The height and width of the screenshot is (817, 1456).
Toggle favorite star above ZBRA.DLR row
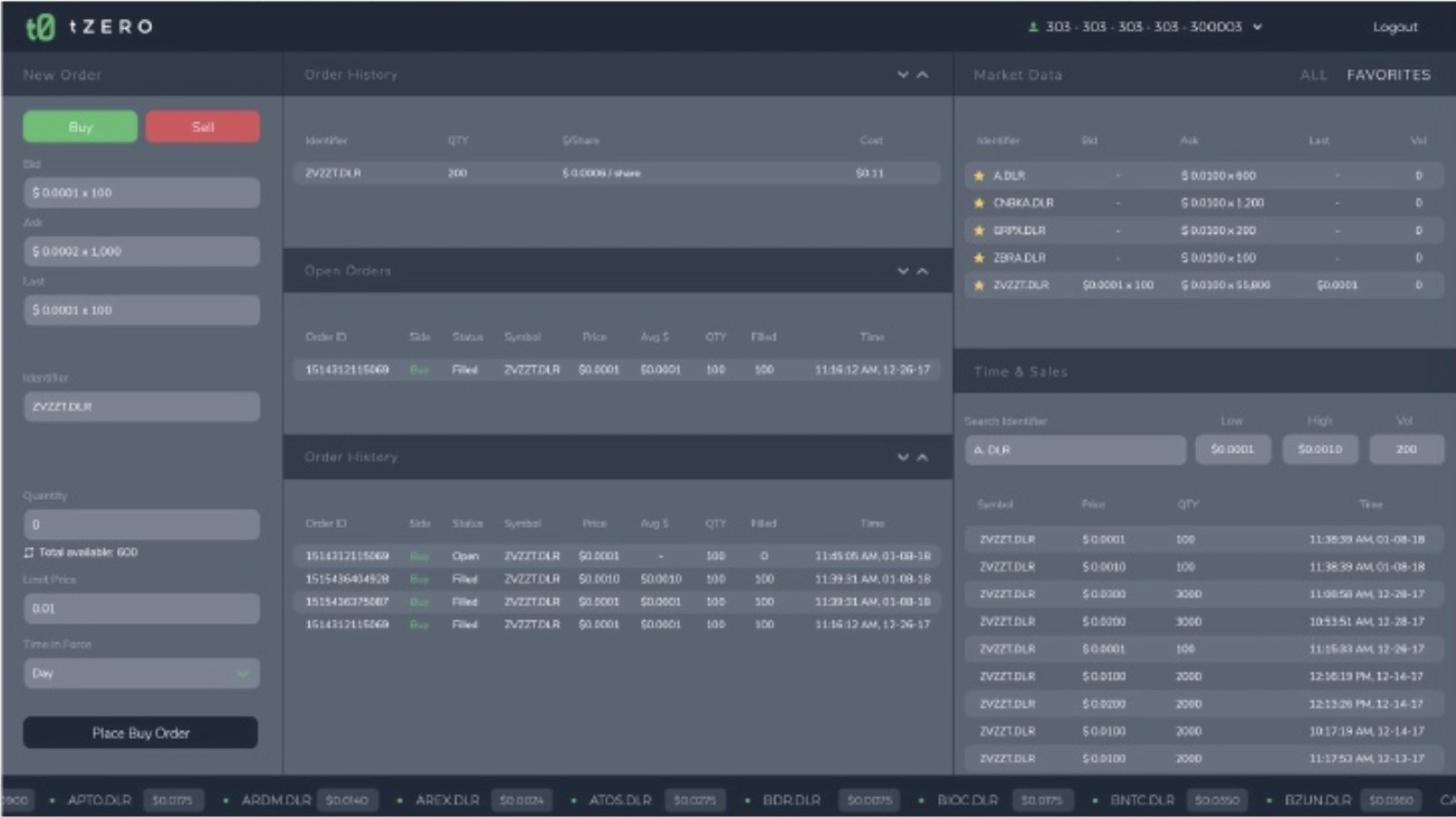pos(979,231)
